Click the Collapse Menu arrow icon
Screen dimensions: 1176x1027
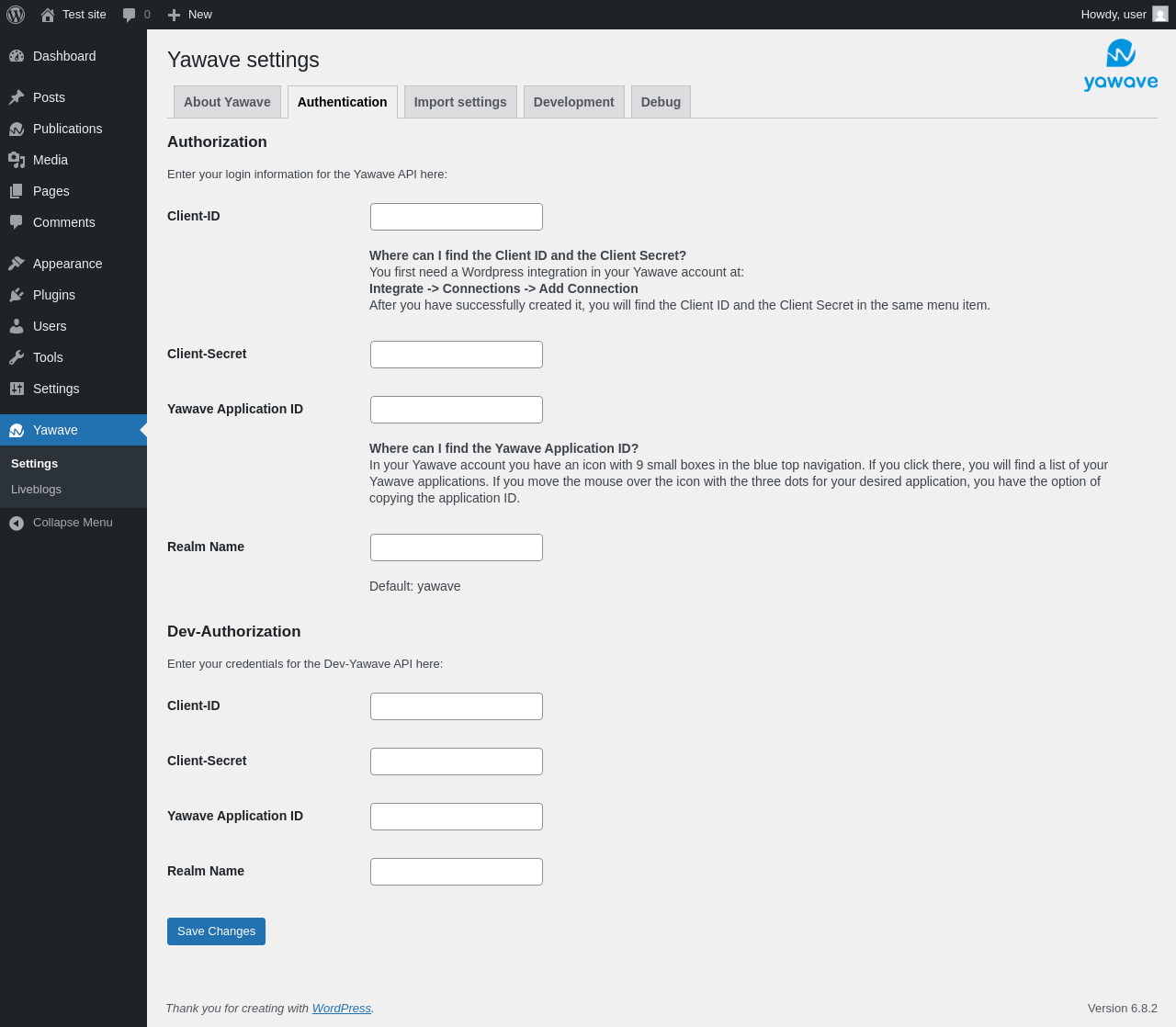tap(17, 523)
